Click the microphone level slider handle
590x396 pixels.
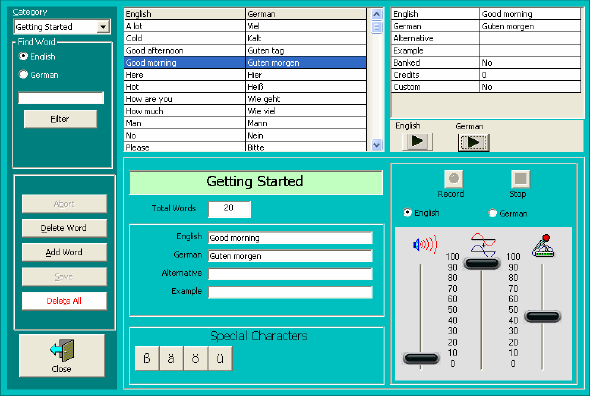[x=543, y=316]
